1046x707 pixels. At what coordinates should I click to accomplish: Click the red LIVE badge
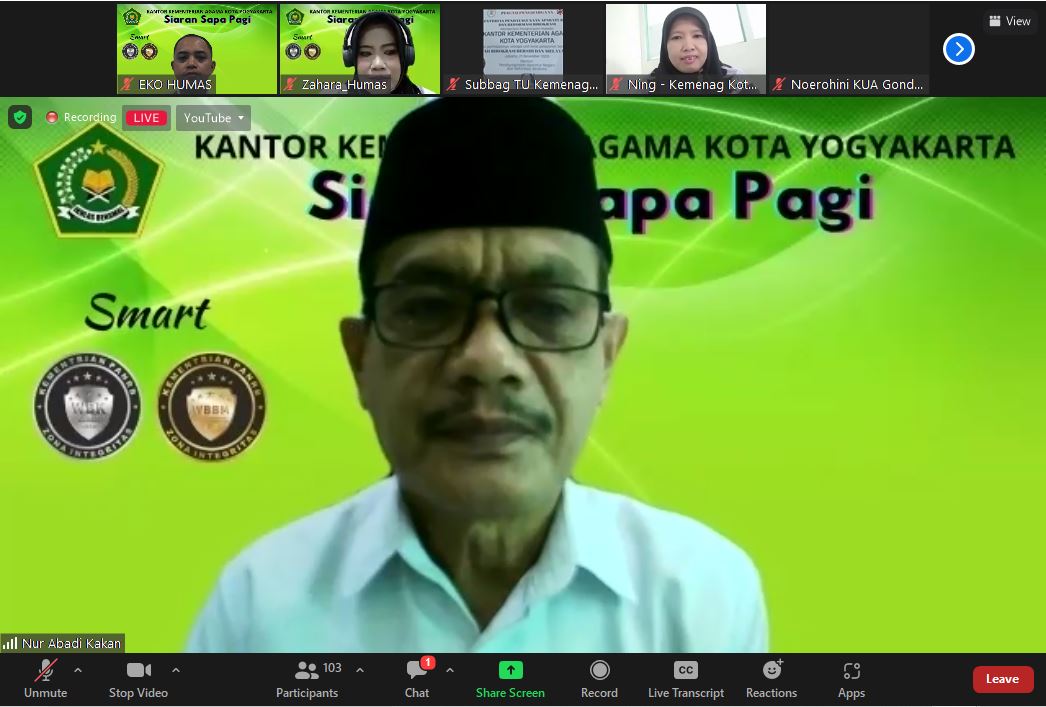[146, 118]
